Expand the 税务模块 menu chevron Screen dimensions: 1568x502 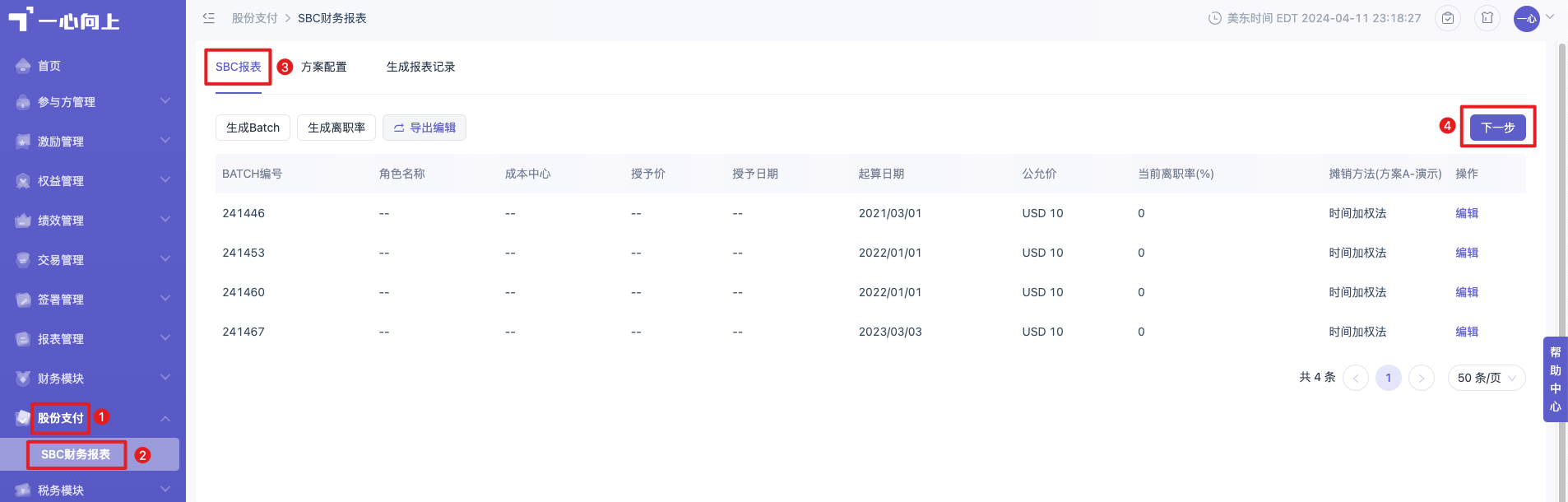tap(165, 490)
